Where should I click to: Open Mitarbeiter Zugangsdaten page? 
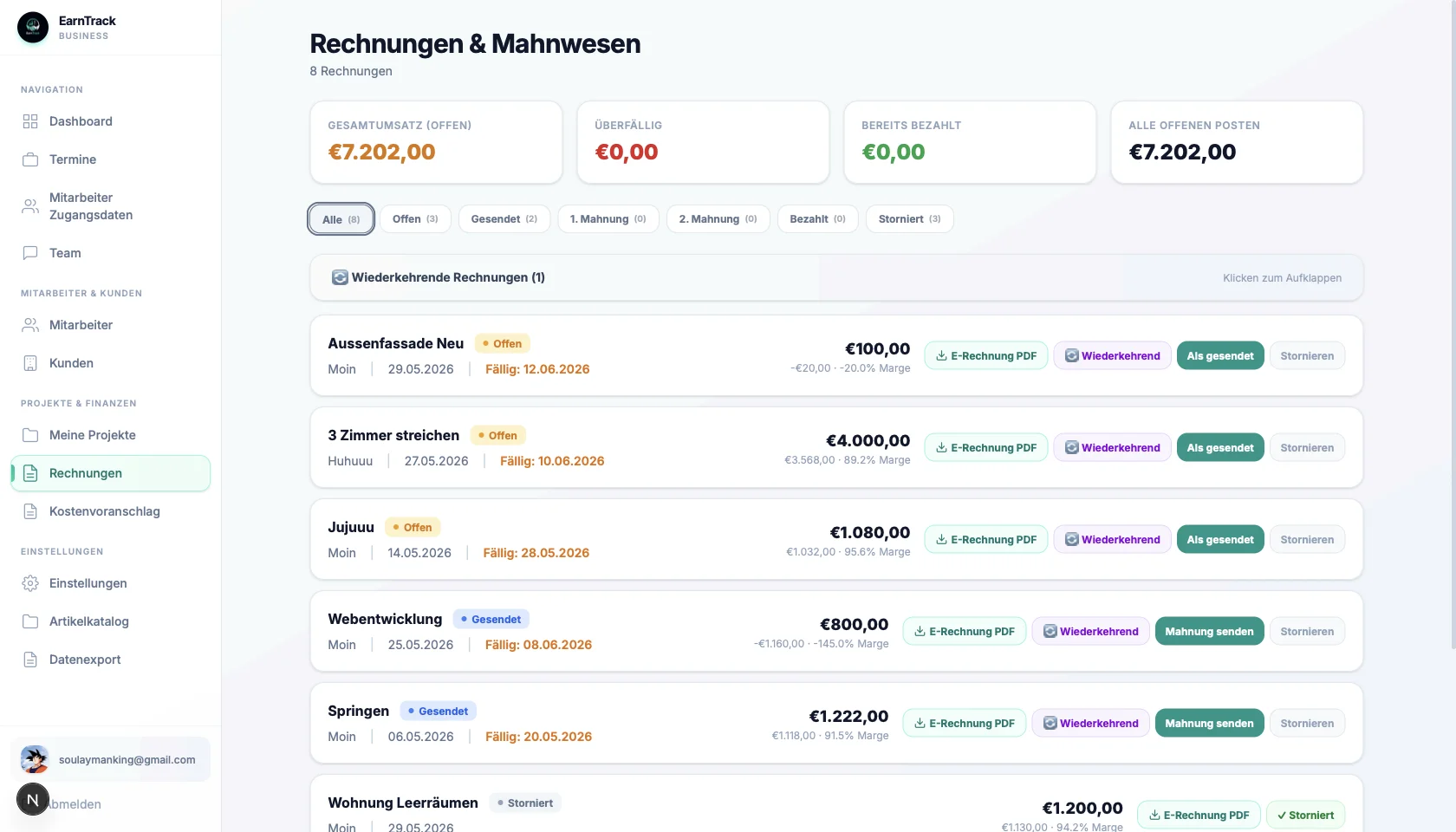coord(110,206)
